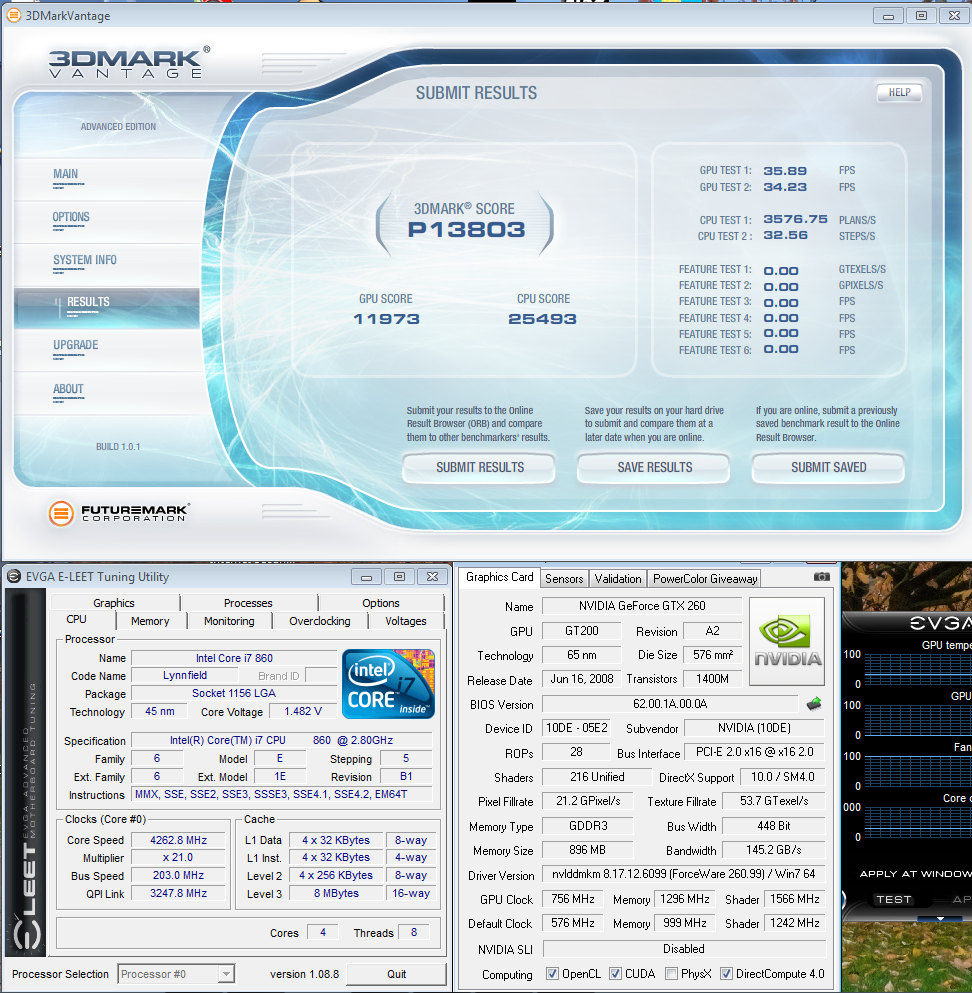This screenshot has height=993, width=972.
Task: Click the Code Name value Lynnfield
Action: coord(185,676)
